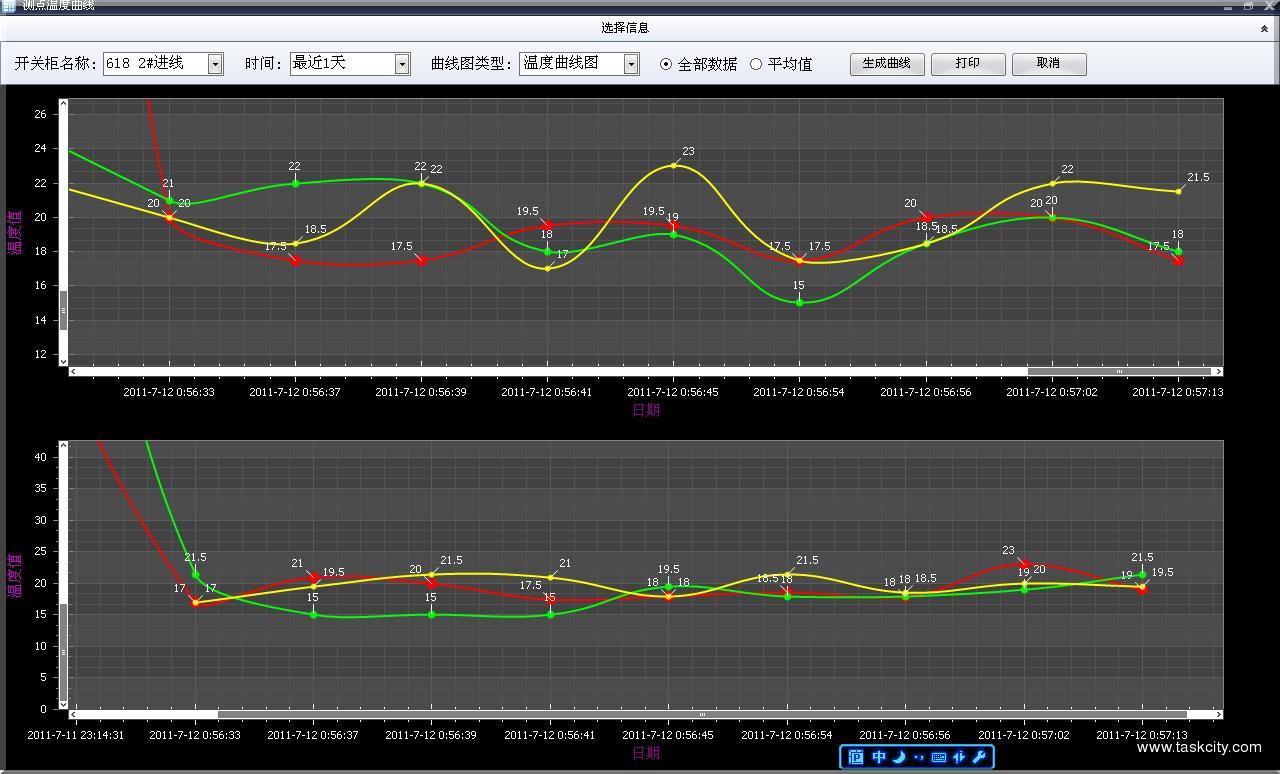Click the 取消 button
Image resolution: width=1280 pixels, height=774 pixels.
[x=1048, y=64]
